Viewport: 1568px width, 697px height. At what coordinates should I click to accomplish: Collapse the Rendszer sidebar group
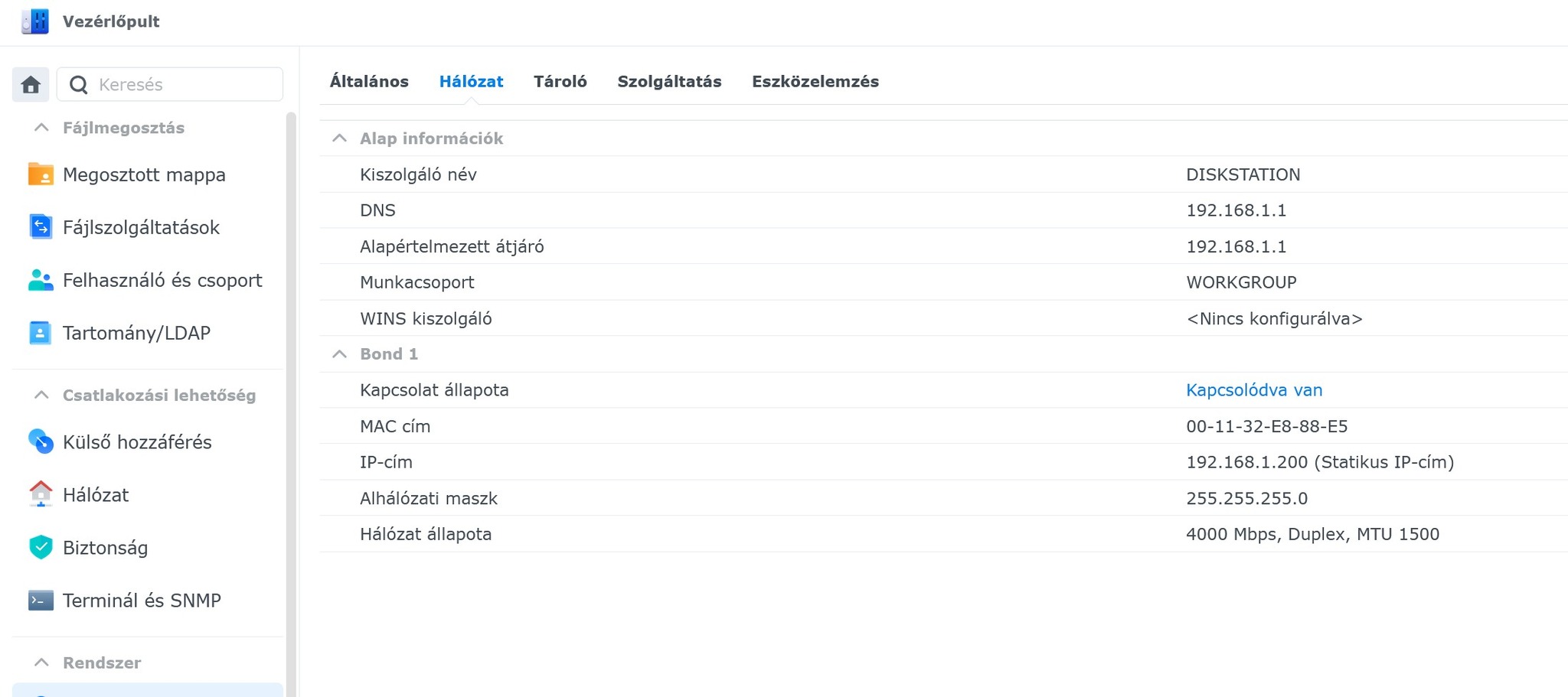click(41, 663)
